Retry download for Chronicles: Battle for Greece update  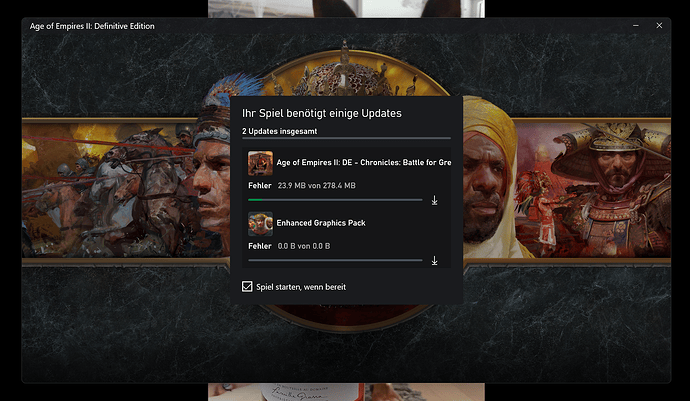tap(434, 201)
